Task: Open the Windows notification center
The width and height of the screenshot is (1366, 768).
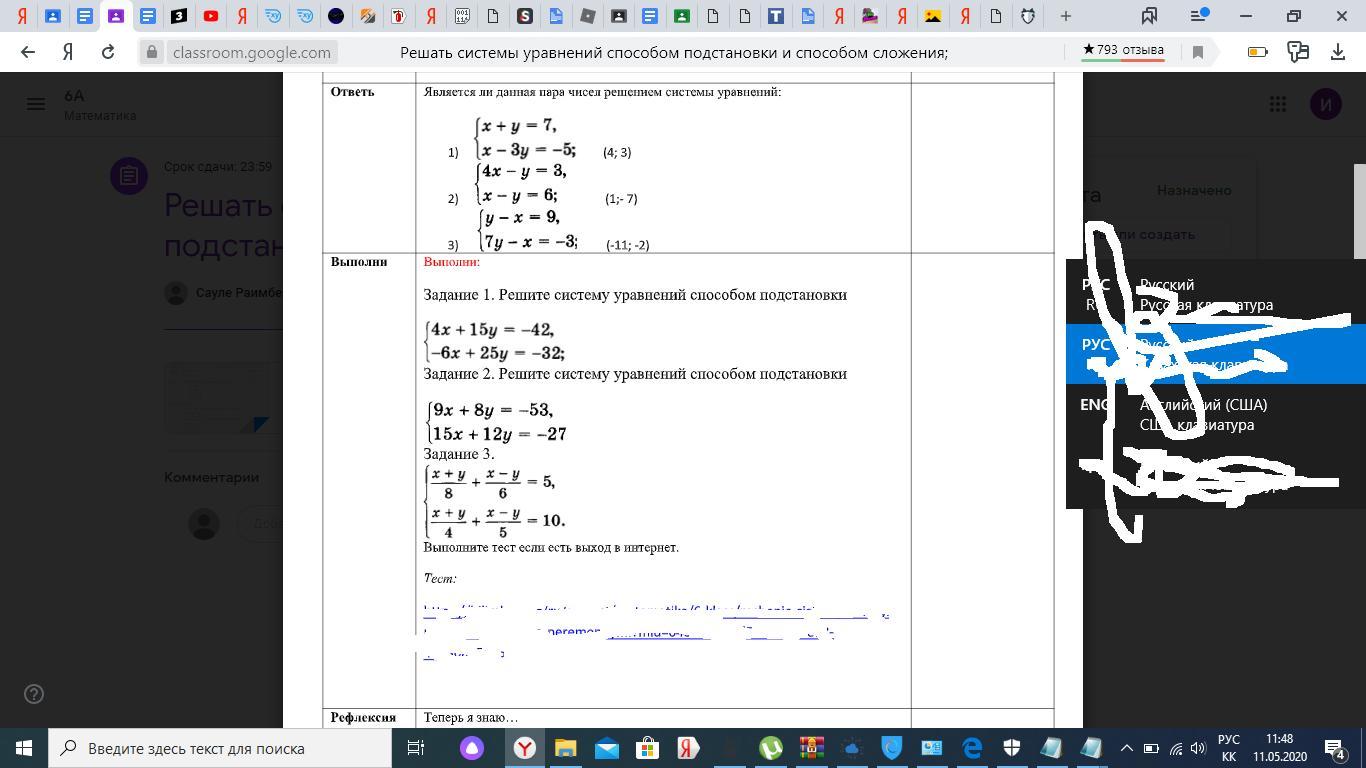Action: click(1335, 748)
